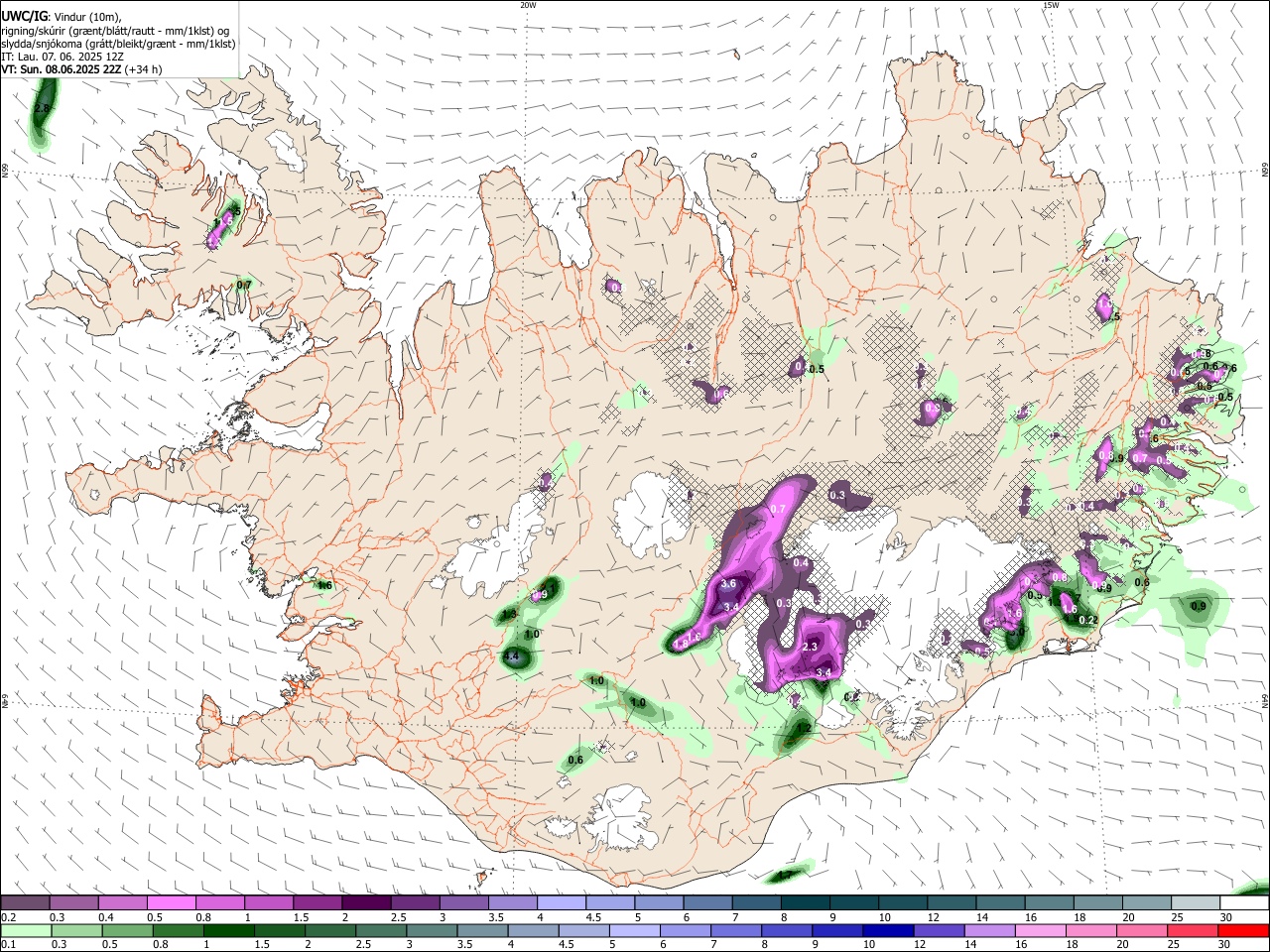Select the bottom-row green swatch labeled 0.3
Image resolution: width=1270 pixels, height=952 pixels.
coord(76,930)
